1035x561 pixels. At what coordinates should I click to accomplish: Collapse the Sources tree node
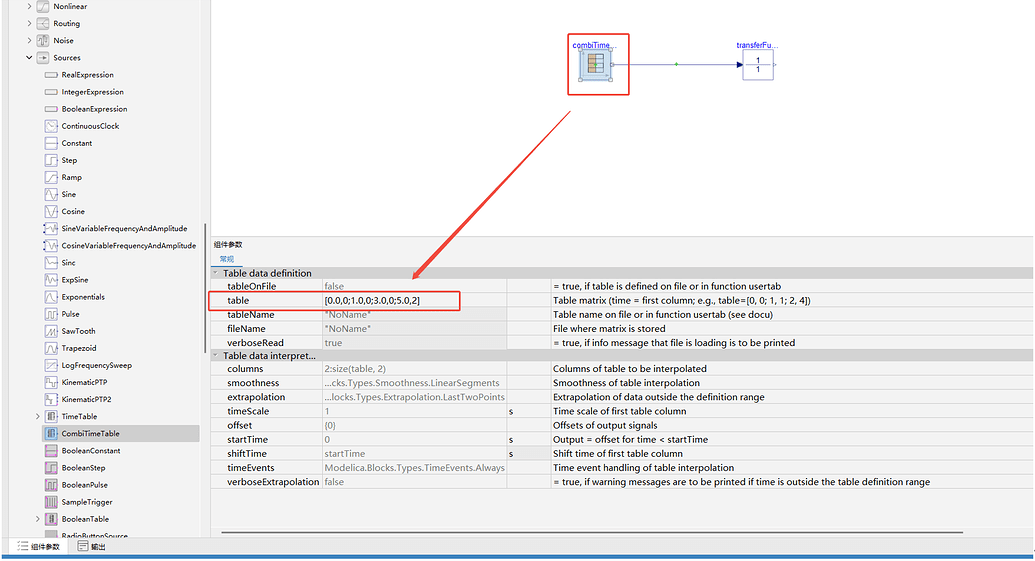click(29, 58)
